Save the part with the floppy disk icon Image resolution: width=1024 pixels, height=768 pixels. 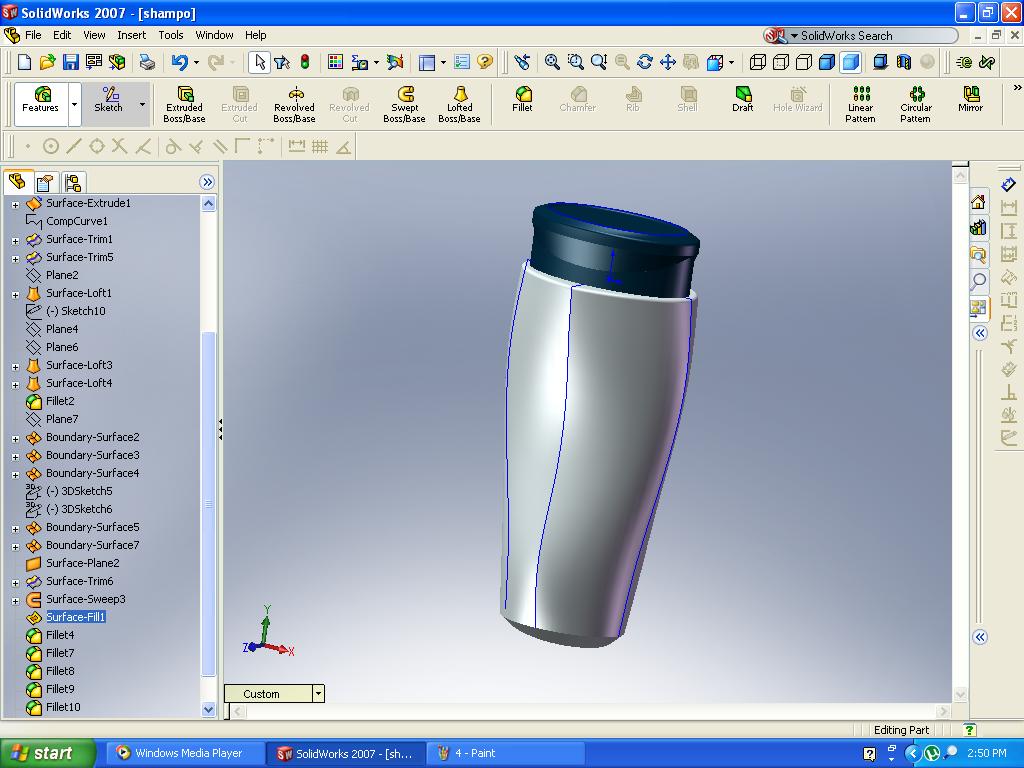click(71, 62)
